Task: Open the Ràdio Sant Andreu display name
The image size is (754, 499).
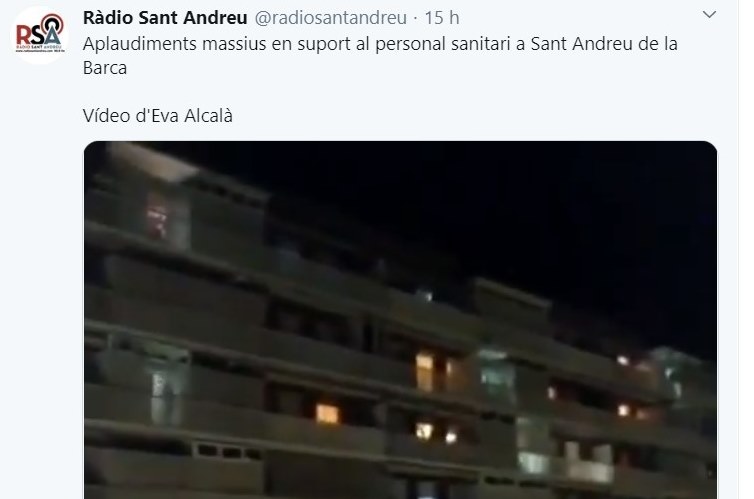Action: [165, 18]
